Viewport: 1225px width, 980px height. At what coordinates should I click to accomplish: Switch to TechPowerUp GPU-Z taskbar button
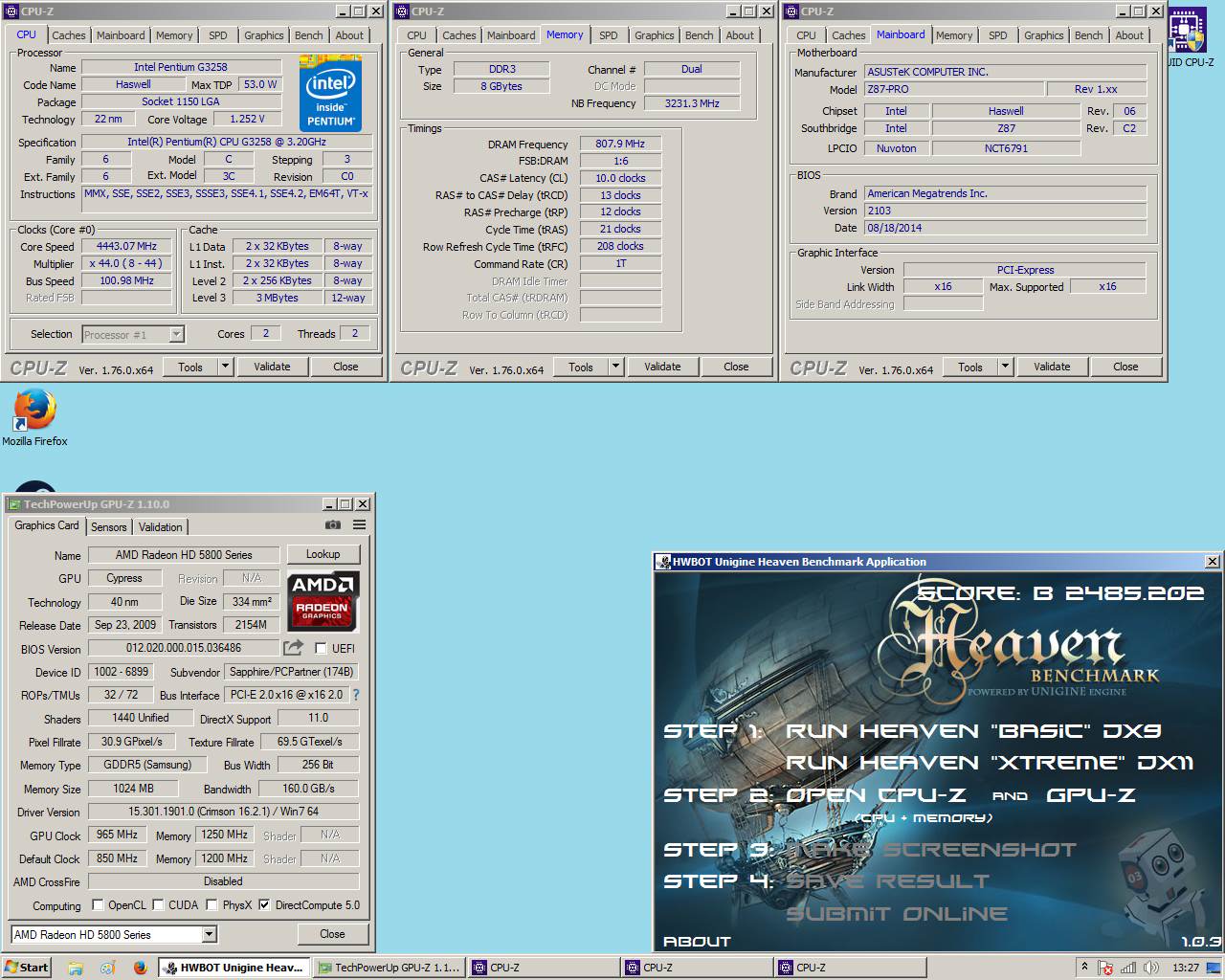coord(390,968)
